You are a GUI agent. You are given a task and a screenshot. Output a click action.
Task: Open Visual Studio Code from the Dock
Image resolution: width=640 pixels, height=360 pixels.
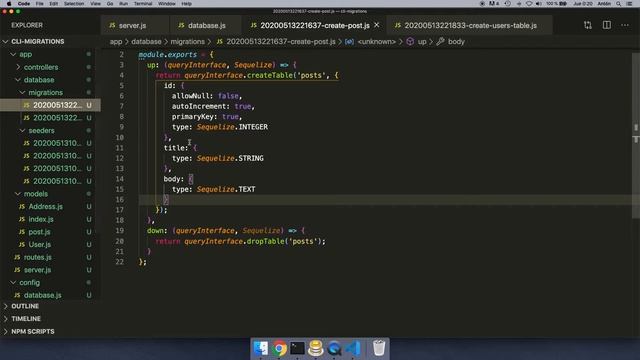(x=353, y=348)
